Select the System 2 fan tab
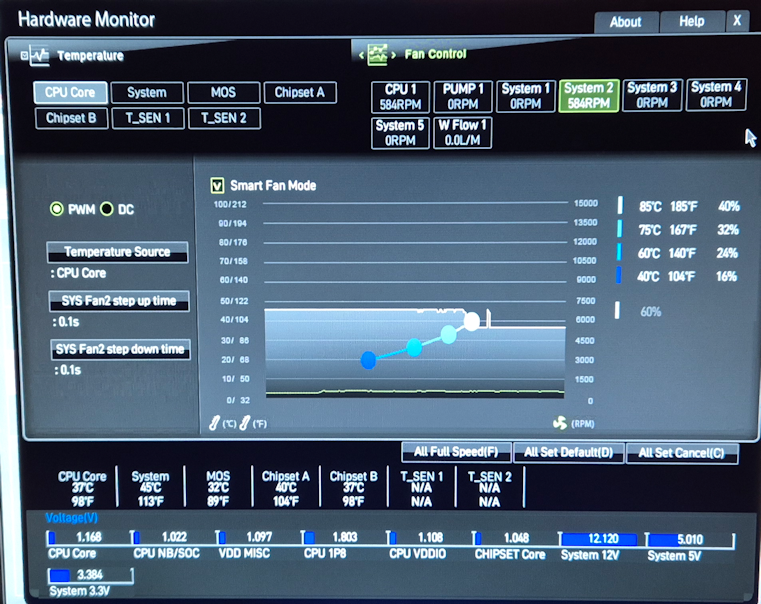 coord(589,96)
